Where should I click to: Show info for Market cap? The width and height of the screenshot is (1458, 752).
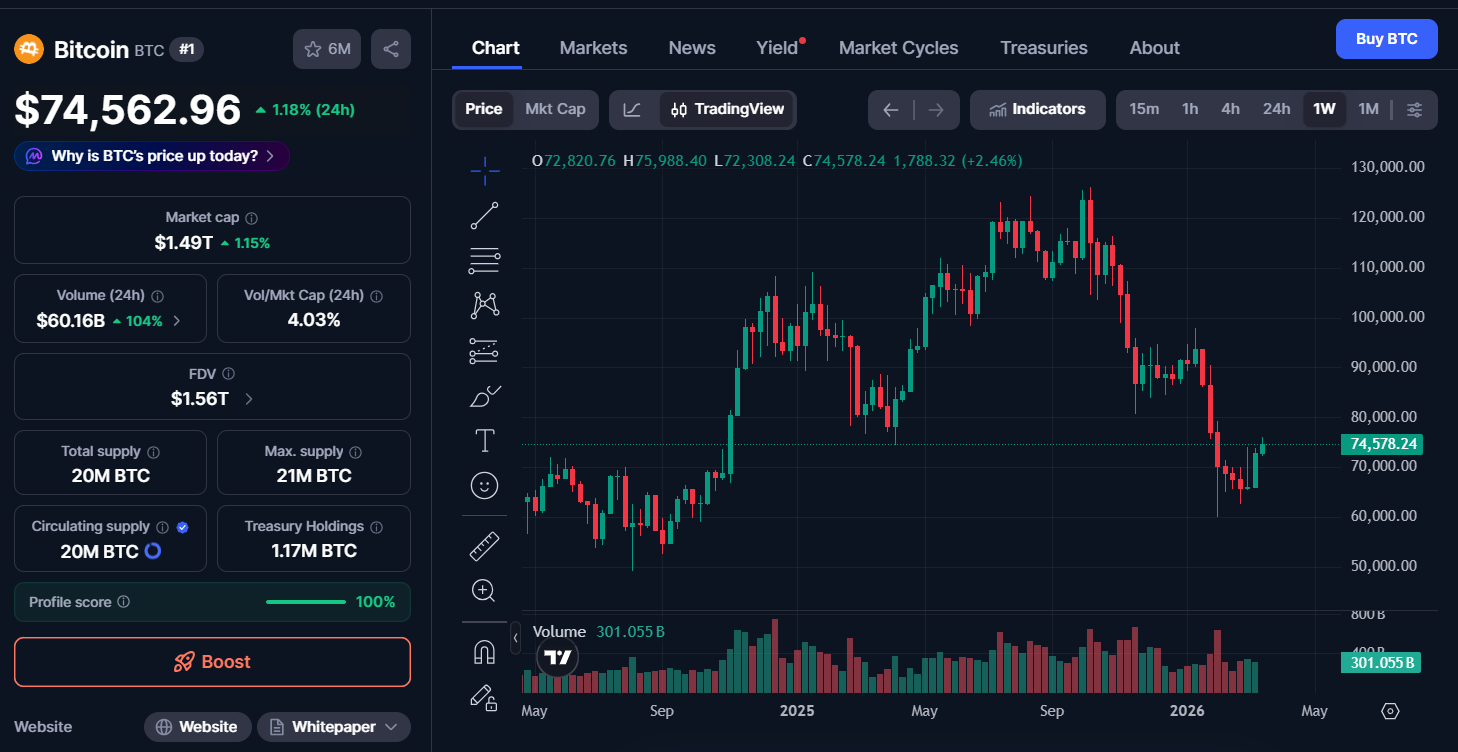point(252,218)
